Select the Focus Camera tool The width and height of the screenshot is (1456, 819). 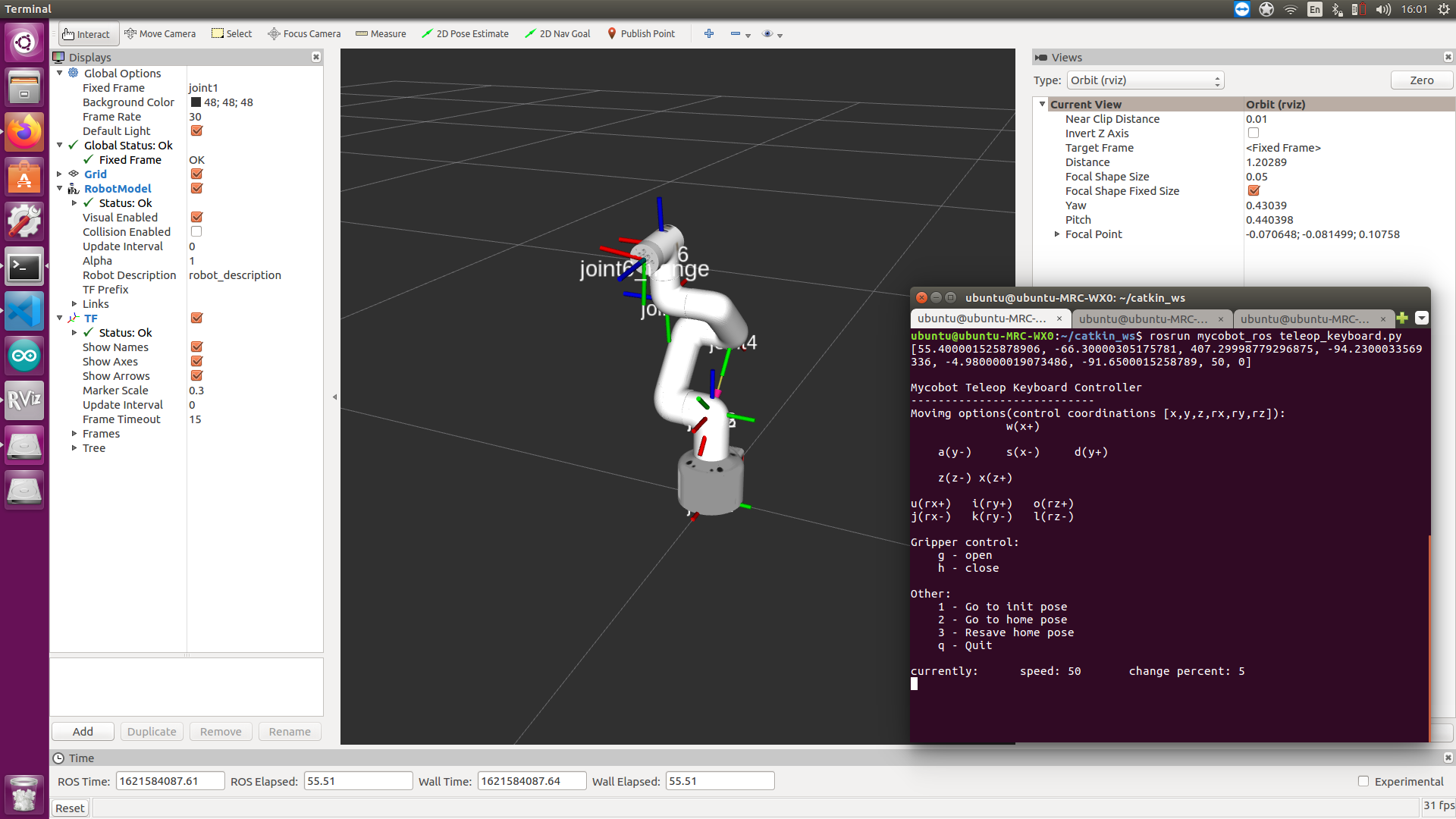pos(304,33)
